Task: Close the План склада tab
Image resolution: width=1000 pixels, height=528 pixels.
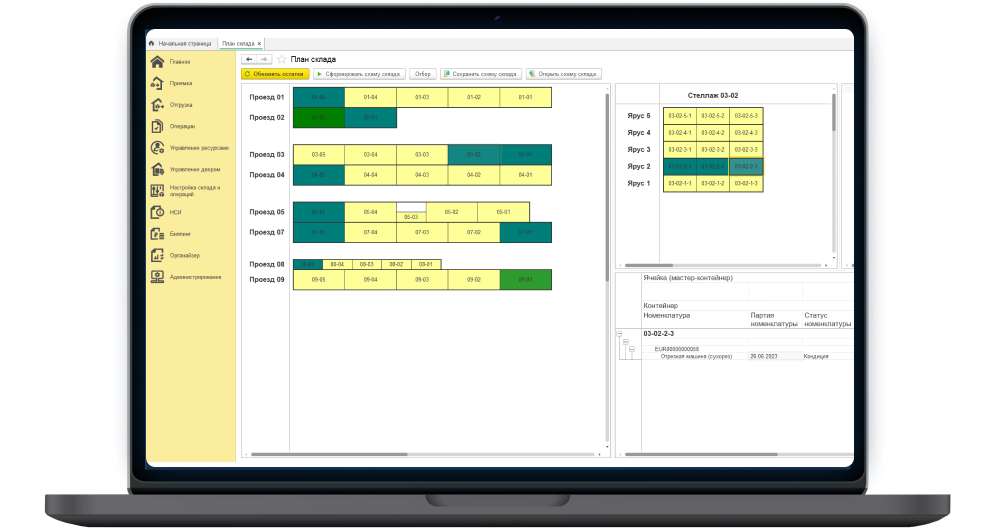Action: [260, 43]
